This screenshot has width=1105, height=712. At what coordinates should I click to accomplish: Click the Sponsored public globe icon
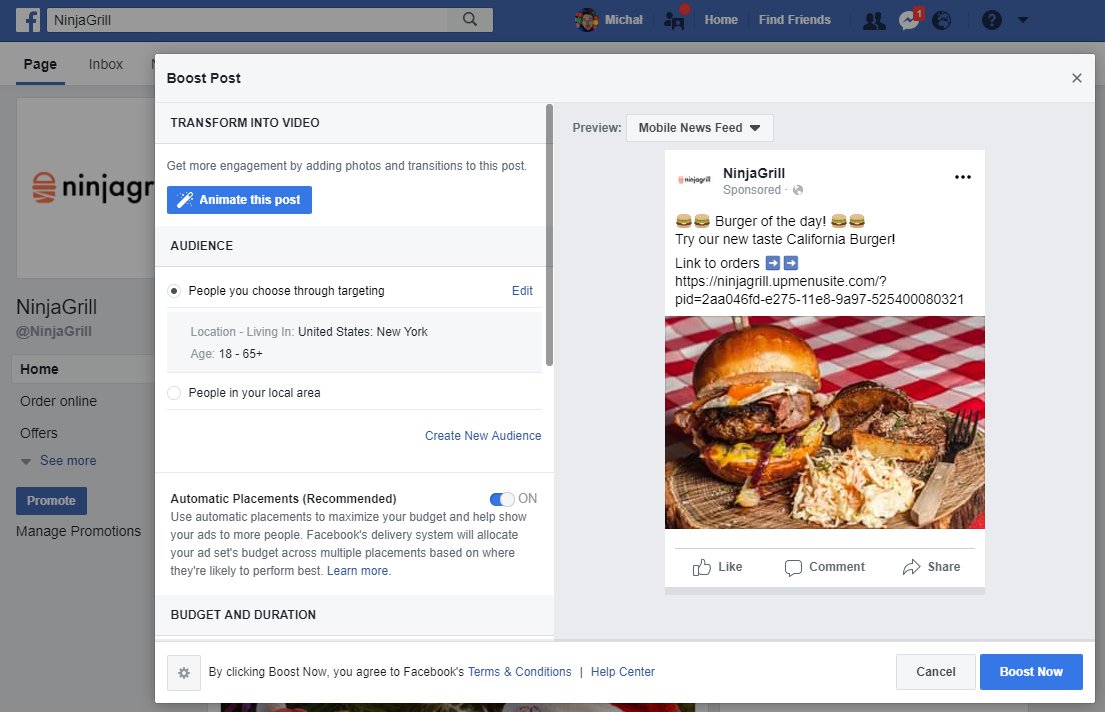[x=798, y=190]
